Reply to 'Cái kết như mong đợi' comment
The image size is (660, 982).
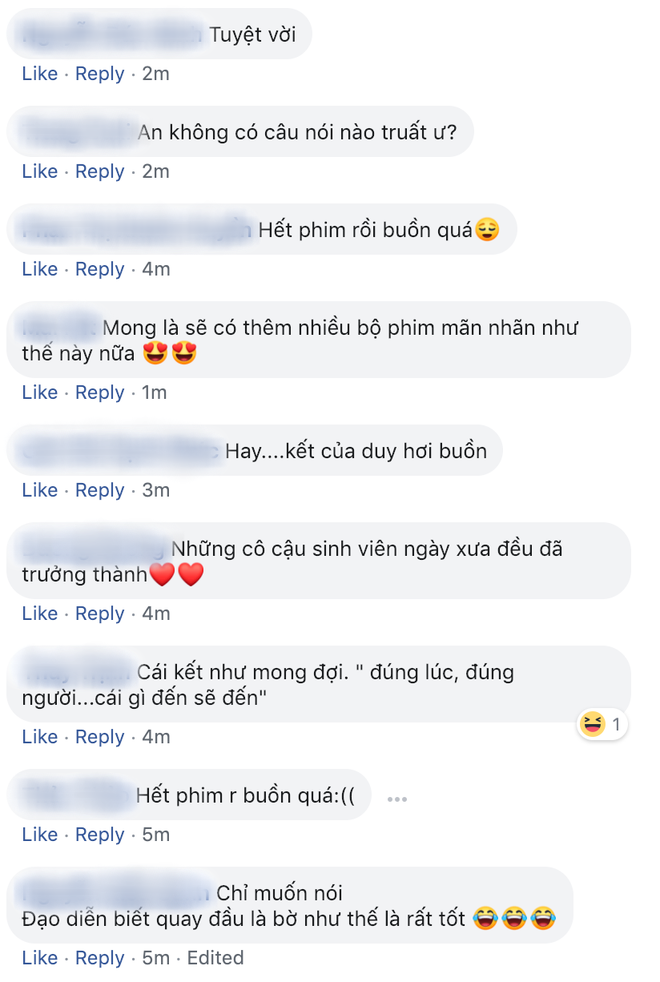point(100,737)
